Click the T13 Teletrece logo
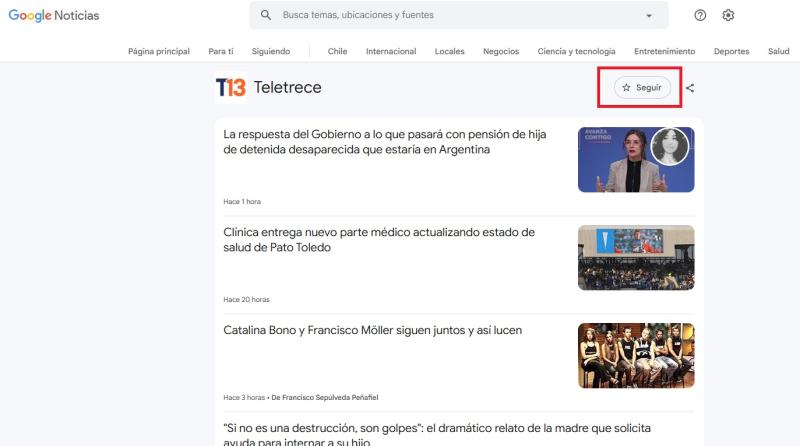Screen dimensions: 800x446 [x=231, y=87]
